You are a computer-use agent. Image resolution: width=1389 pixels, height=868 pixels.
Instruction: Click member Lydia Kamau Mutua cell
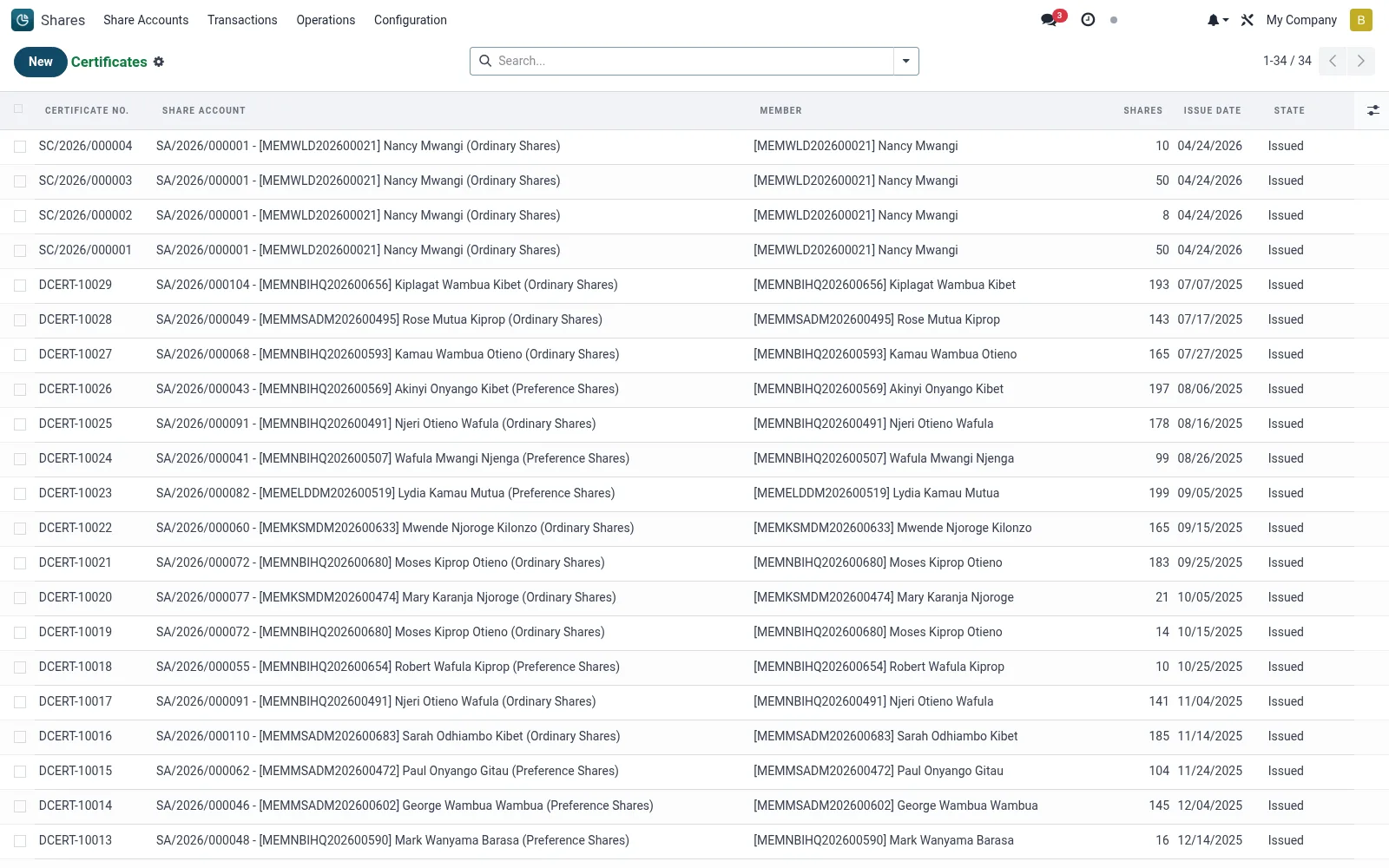point(876,493)
